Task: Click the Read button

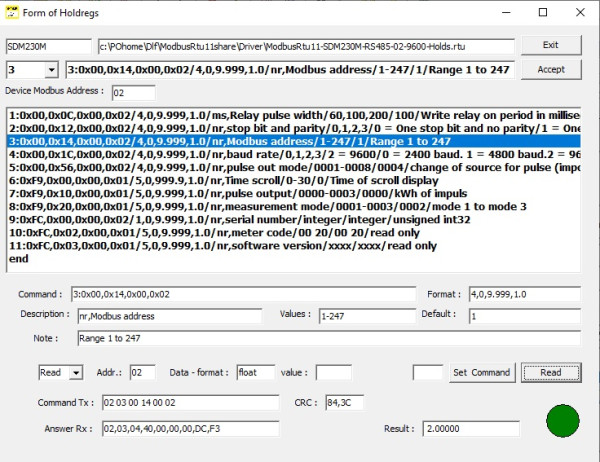Action: [551, 372]
